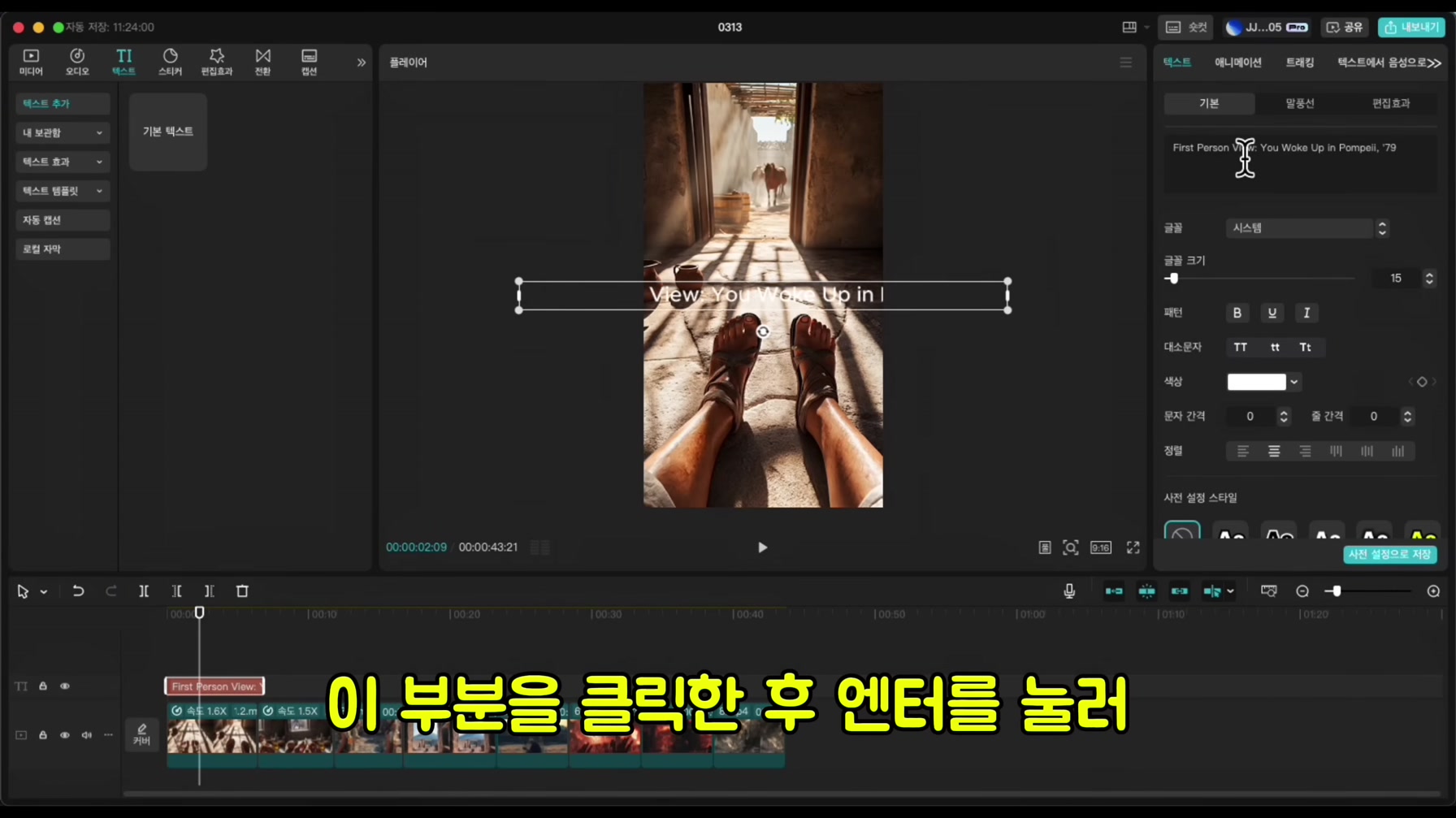Click the zoom out timeline icon
This screenshot has width=1456, height=818.
pyautogui.click(x=1302, y=591)
